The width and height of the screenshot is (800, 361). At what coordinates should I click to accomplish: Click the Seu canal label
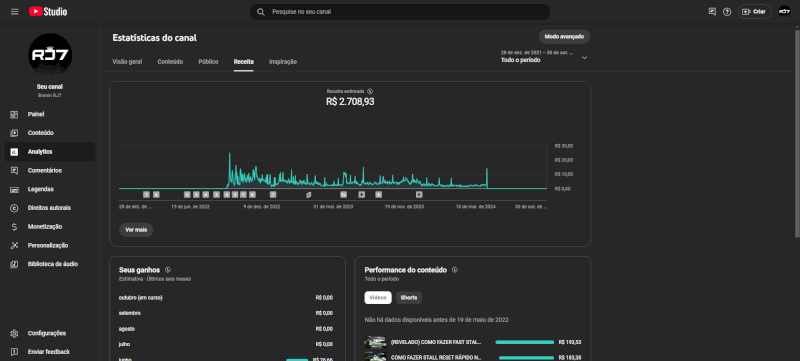click(50, 87)
